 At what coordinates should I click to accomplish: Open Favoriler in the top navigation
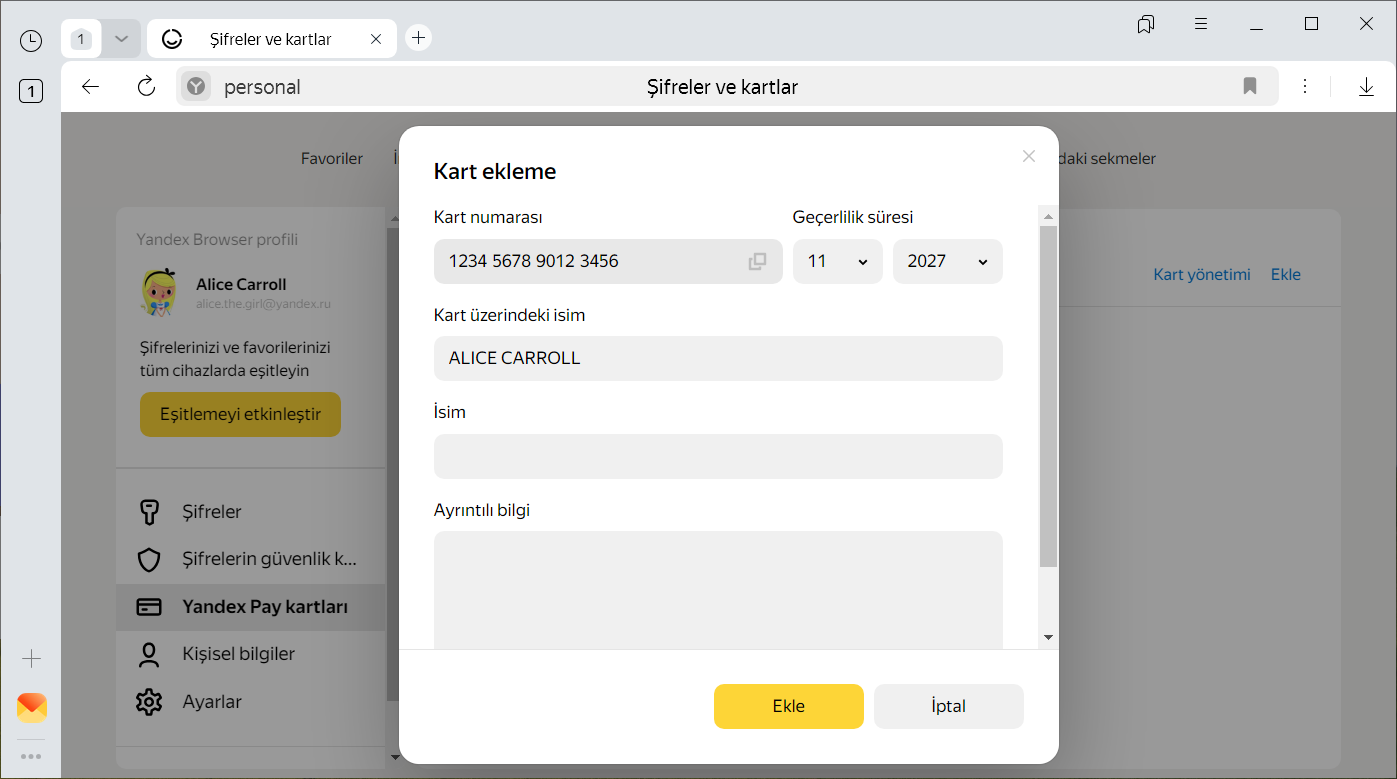(332, 158)
